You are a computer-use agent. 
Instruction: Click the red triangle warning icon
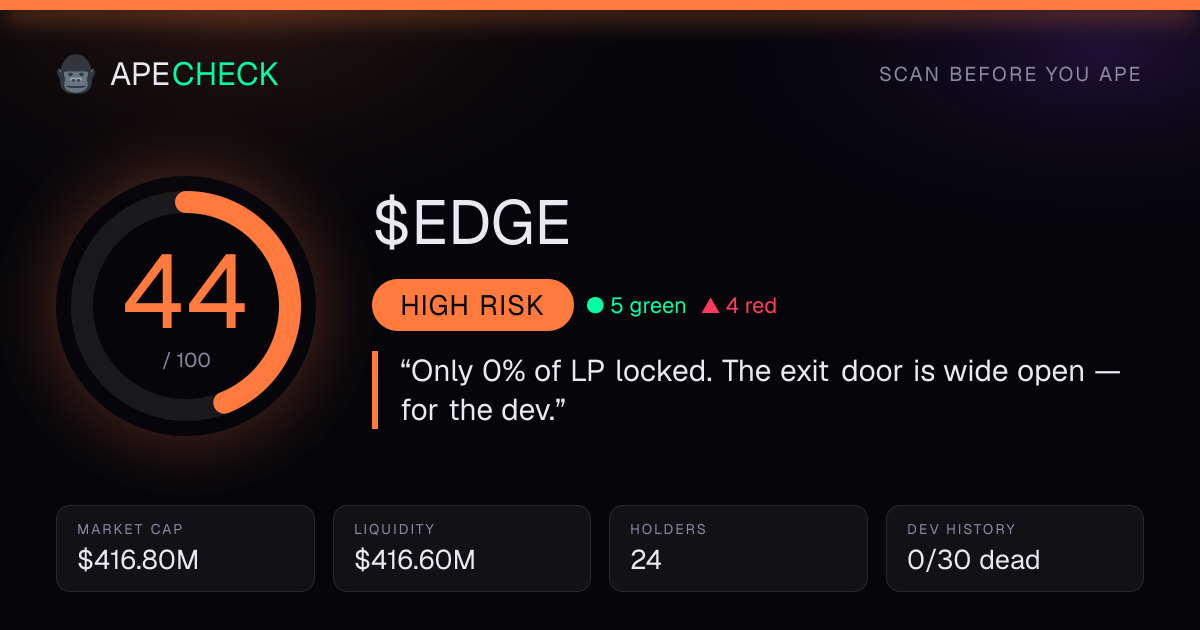(x=711, y=306)
